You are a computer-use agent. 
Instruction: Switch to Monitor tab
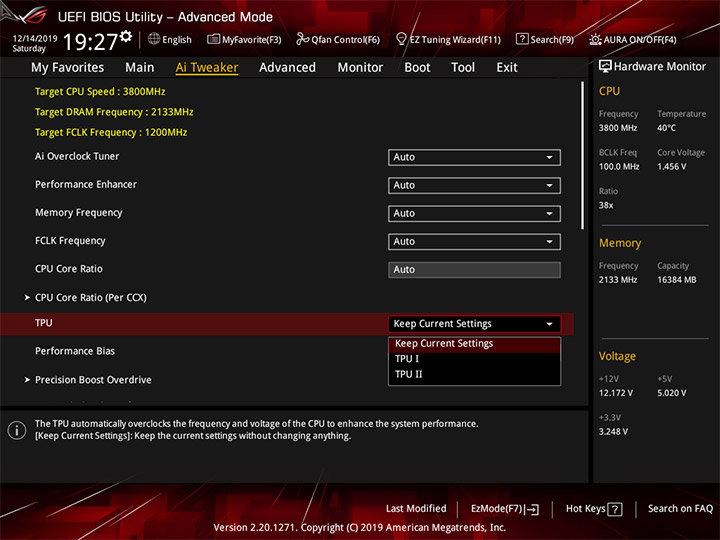(360, 68)
